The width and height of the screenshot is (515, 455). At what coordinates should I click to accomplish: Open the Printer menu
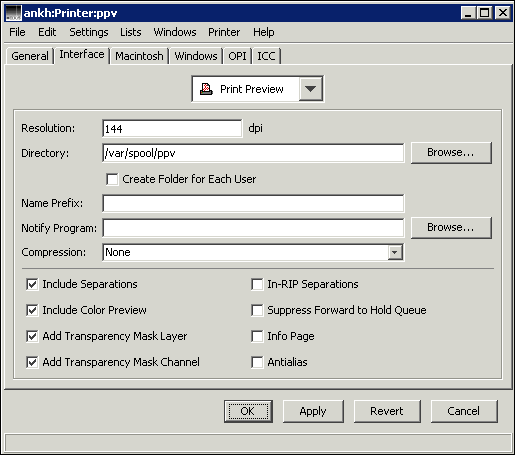[x=224, y=32]
